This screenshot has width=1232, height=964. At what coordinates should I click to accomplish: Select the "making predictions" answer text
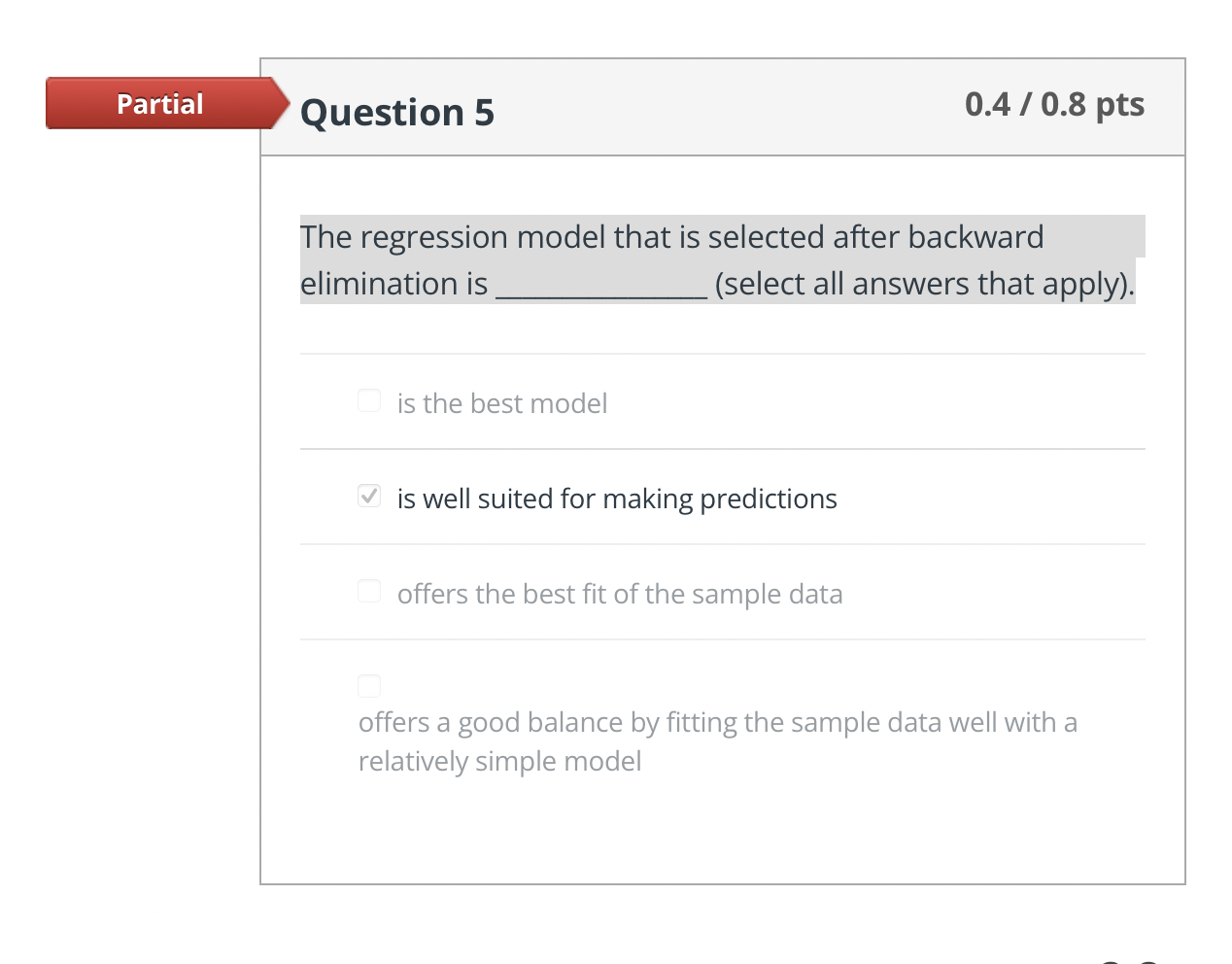616,499
